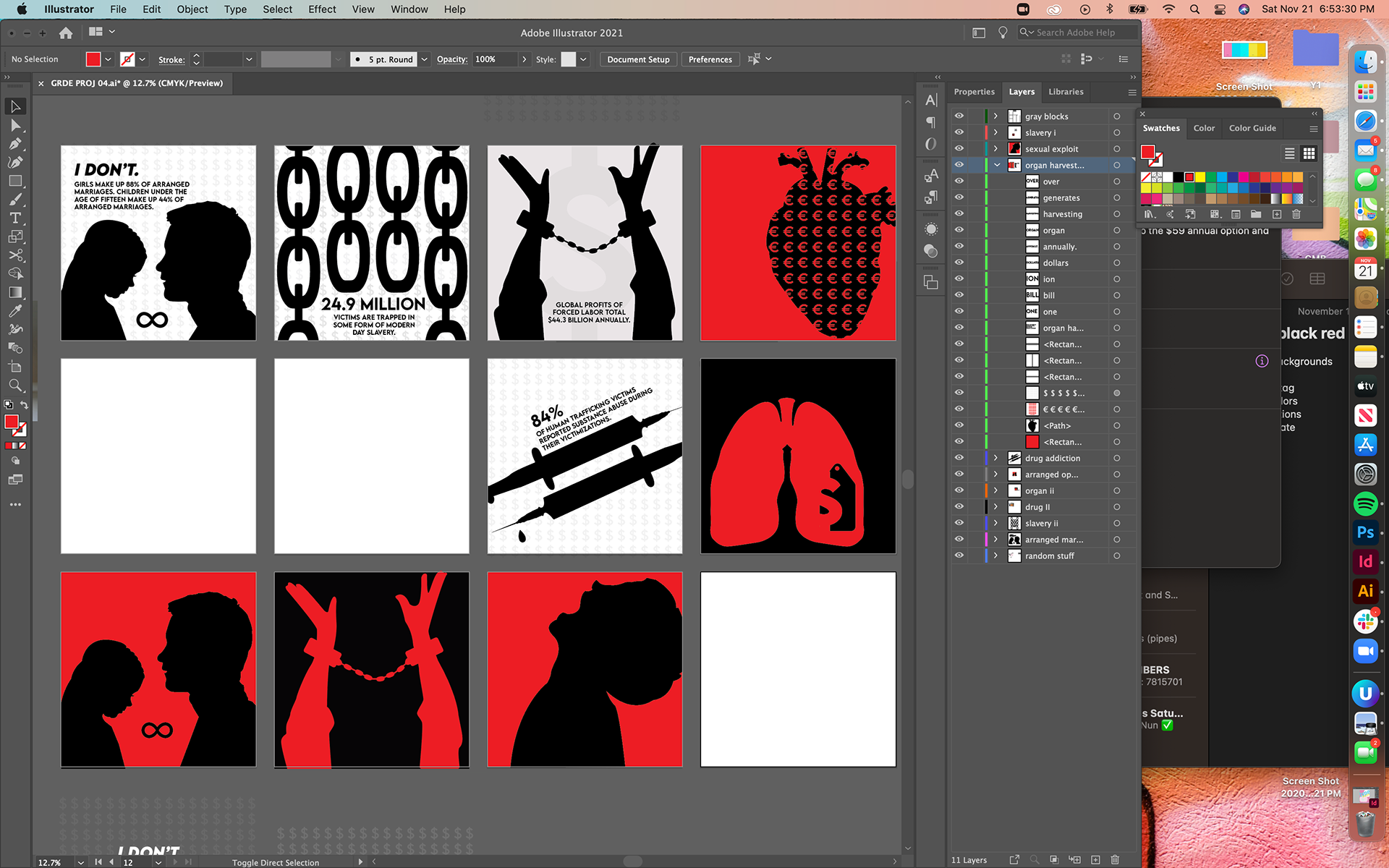Screen dimensions: 1389x868
Task: Collapse the organ harvest layer
Action: [x=996, y=165]
